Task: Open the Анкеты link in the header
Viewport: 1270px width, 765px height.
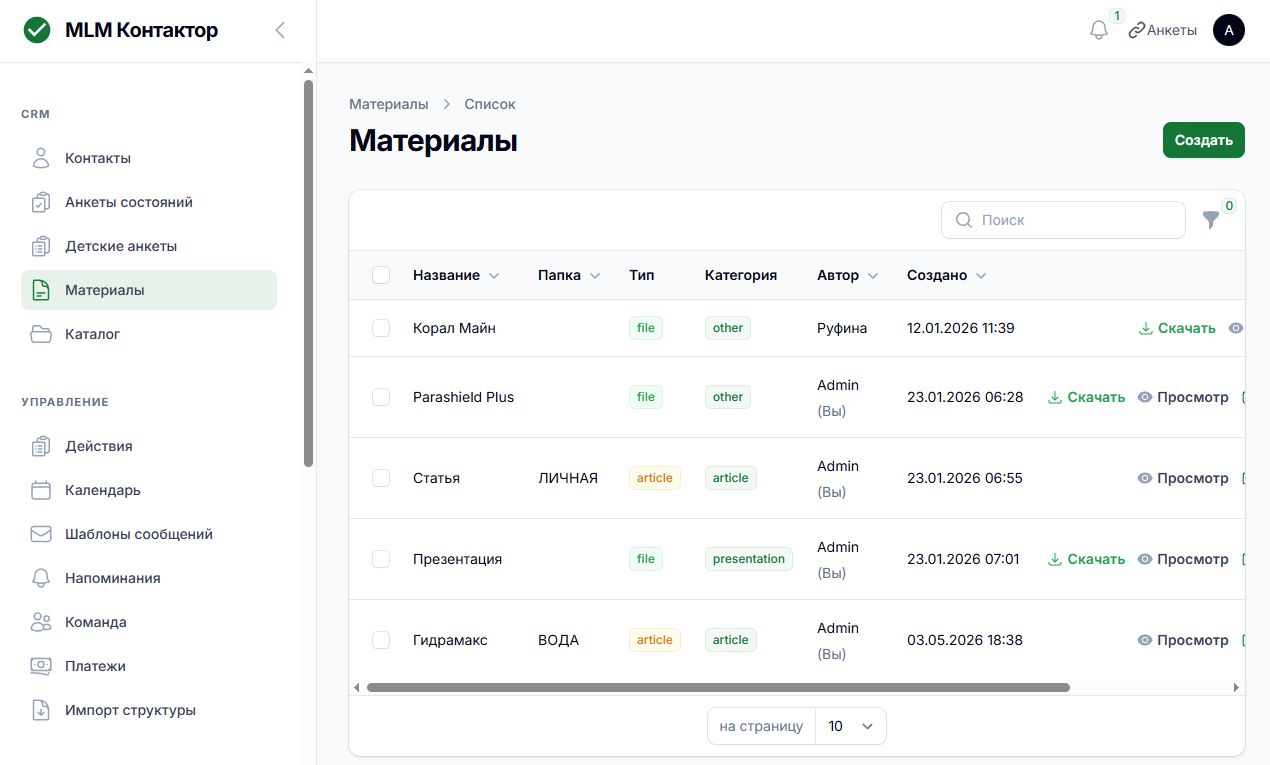Action: 1162,30
